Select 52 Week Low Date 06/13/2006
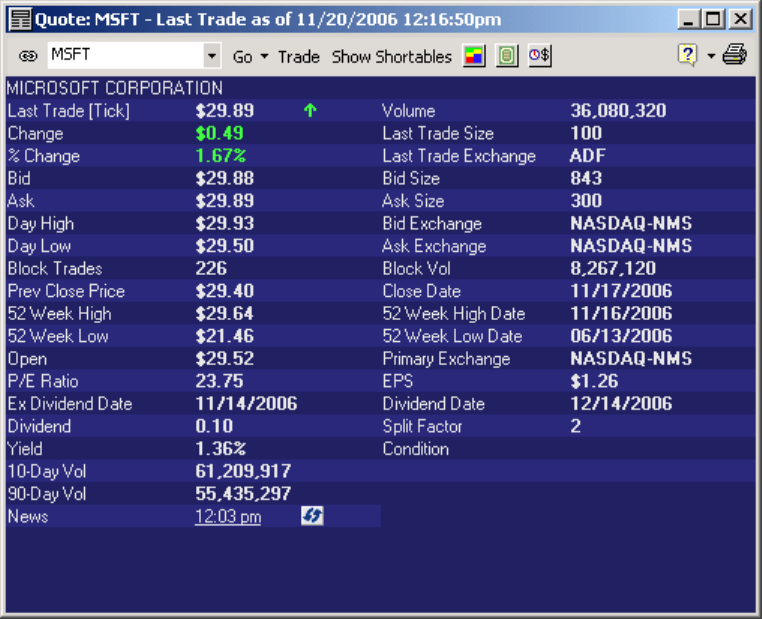This screenshot has height=619, width=762. tap(621, 336)
